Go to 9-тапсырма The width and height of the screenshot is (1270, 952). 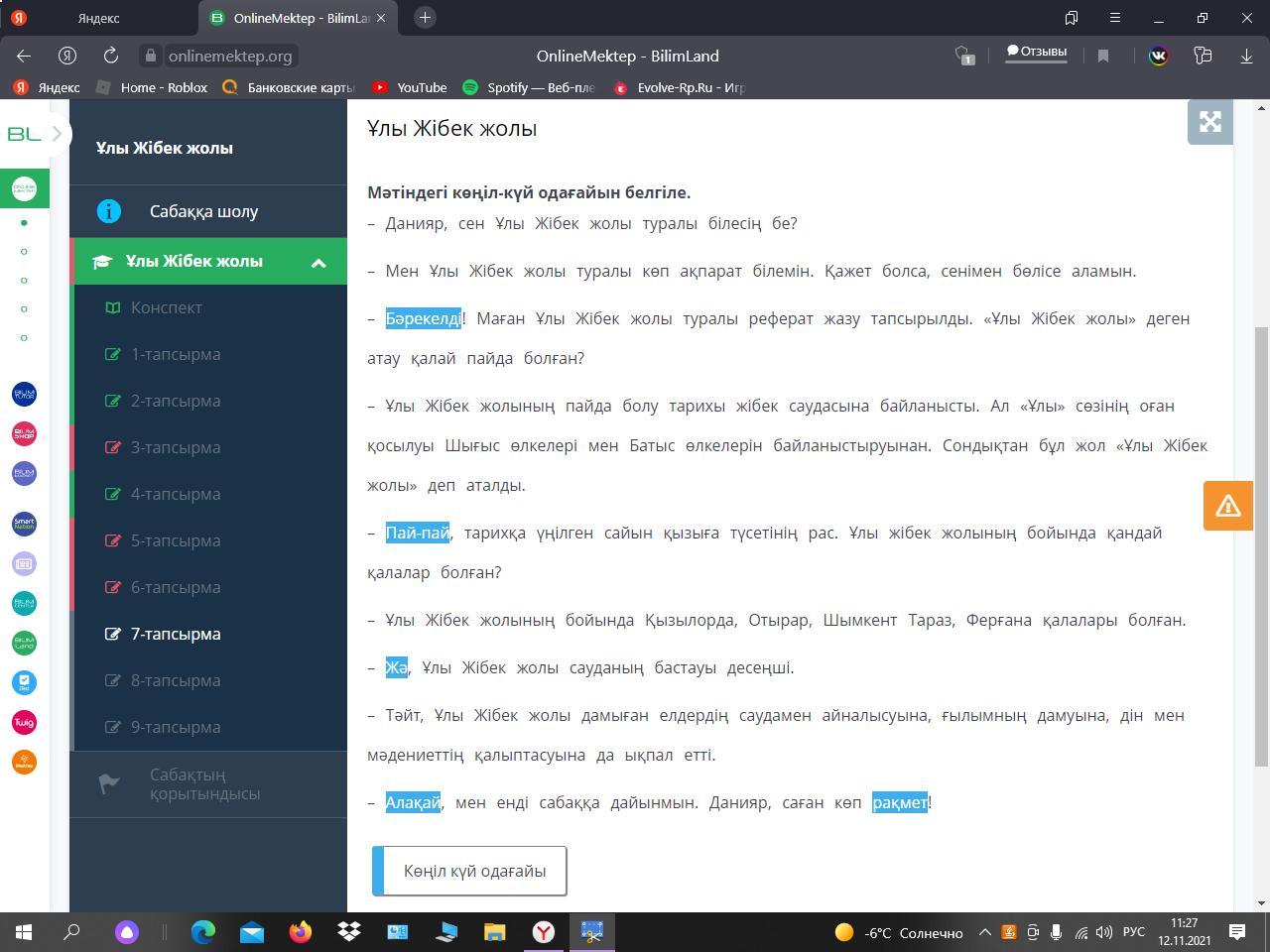click(x=176, y=727)
